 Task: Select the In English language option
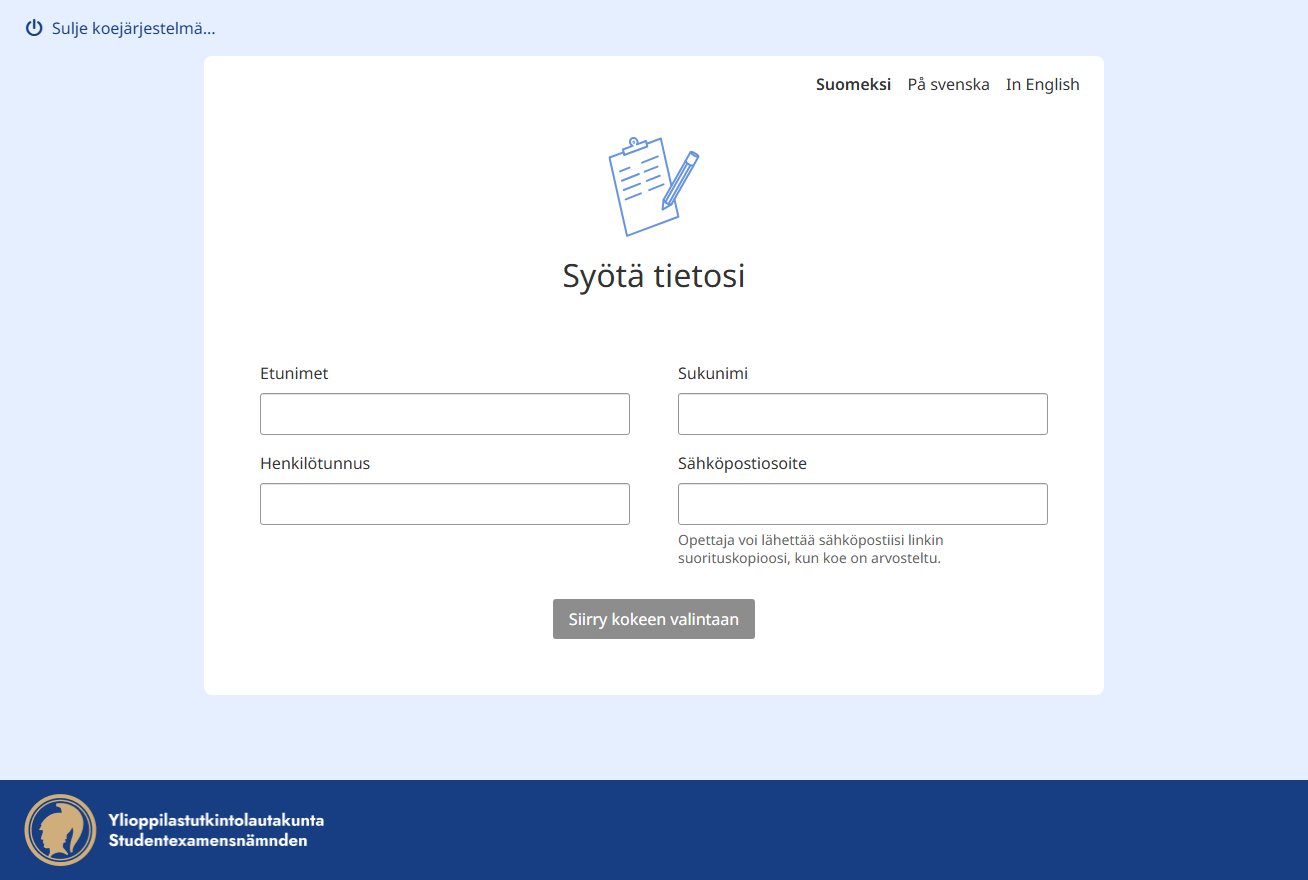click(x=1042, y=84)
